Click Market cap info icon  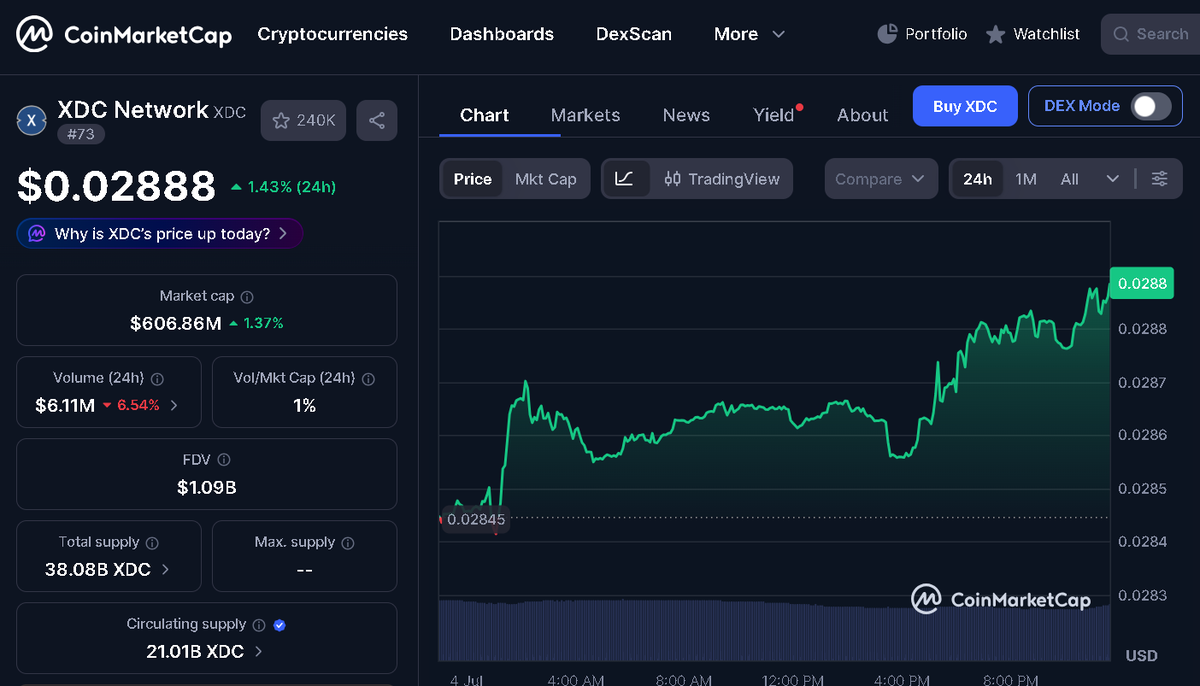pos(247,297)
